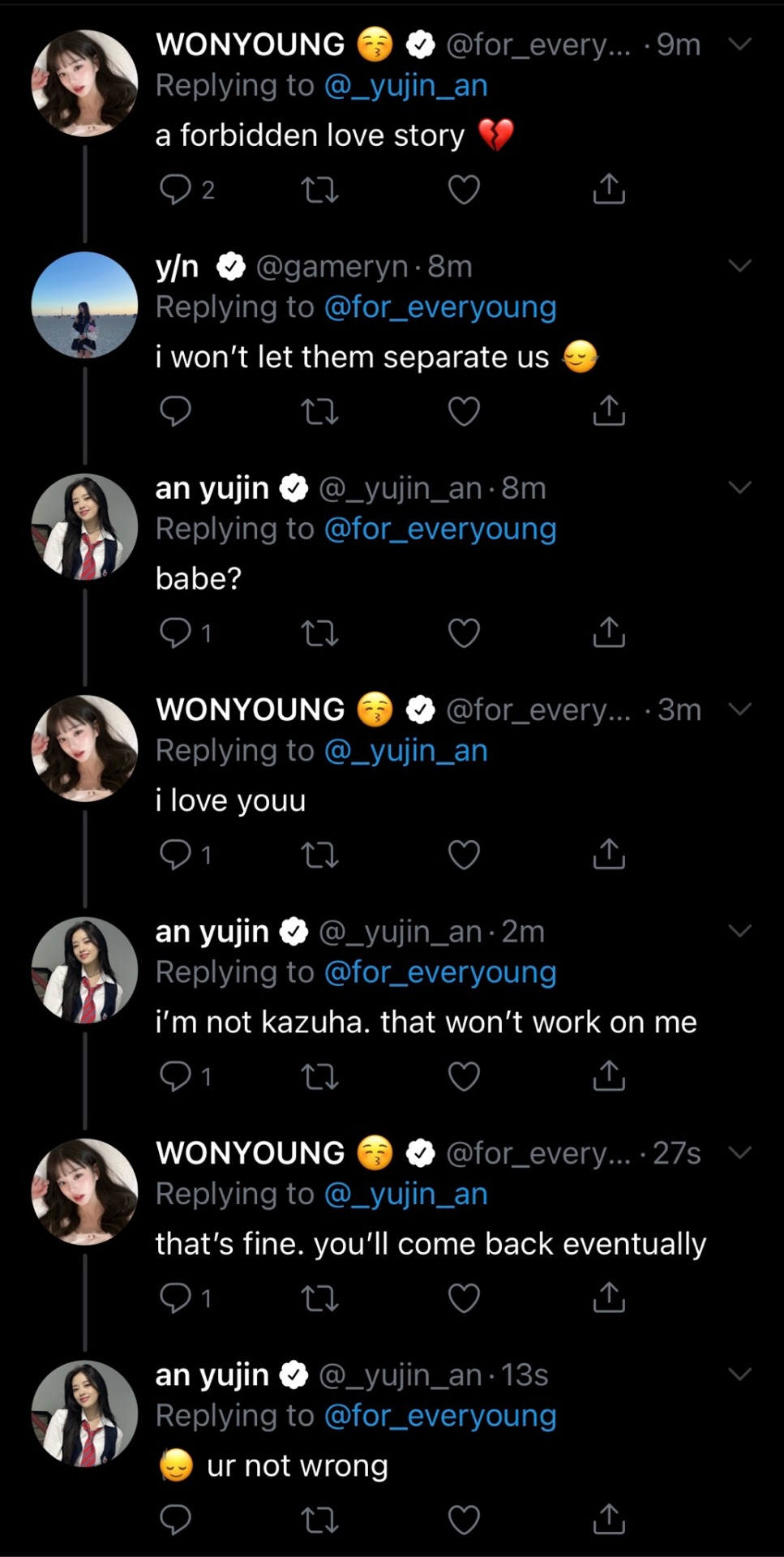Open options chevron on y/n's tweet
The width and height of the screenshot is (784, 1557).
click(x=739, y=266)
